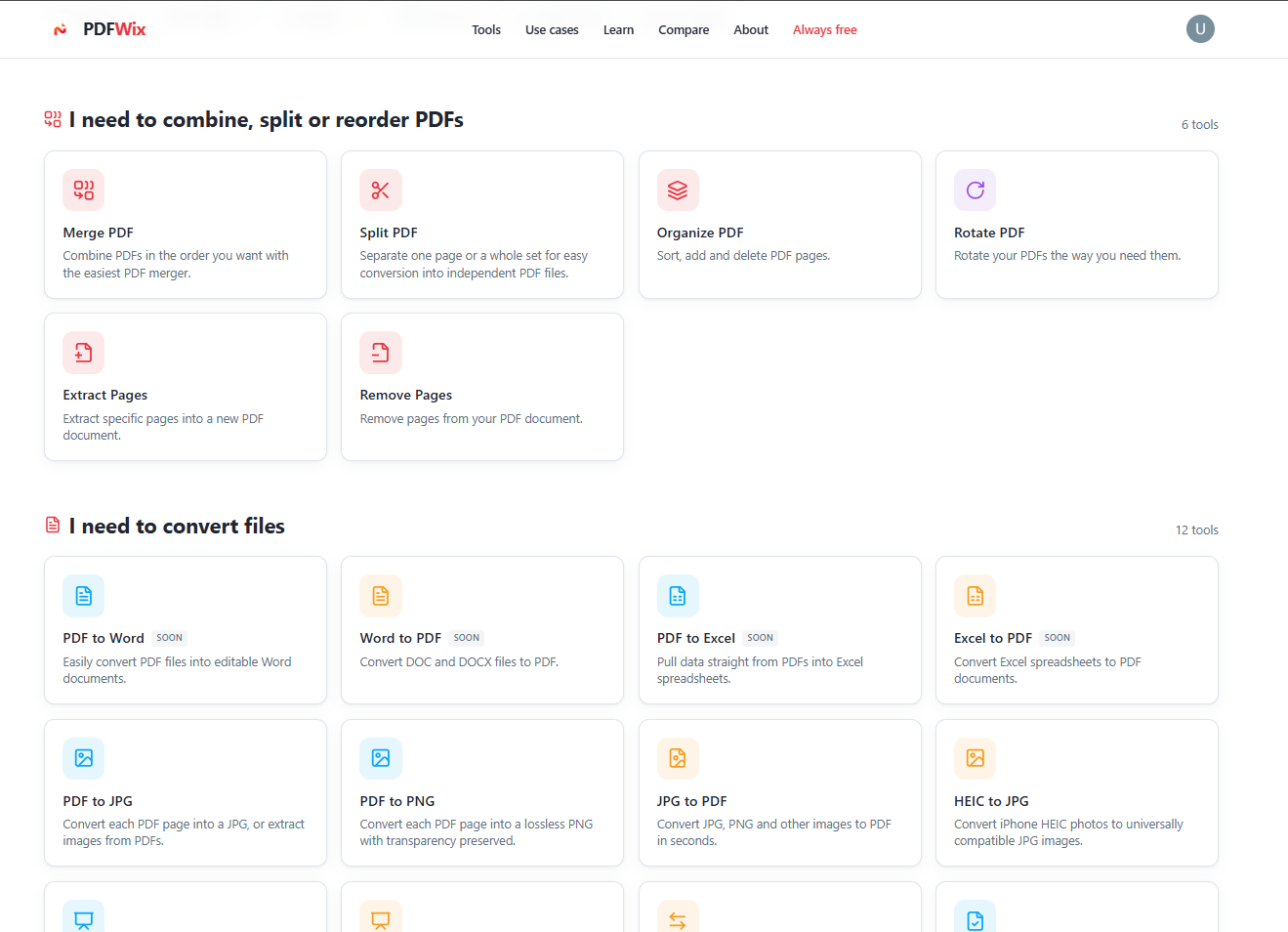Click 'I need to combine, split or reorder PDFs' heading
This screenshot has width=1288, height=932.
pyautogui.click(x=267, y=119)
